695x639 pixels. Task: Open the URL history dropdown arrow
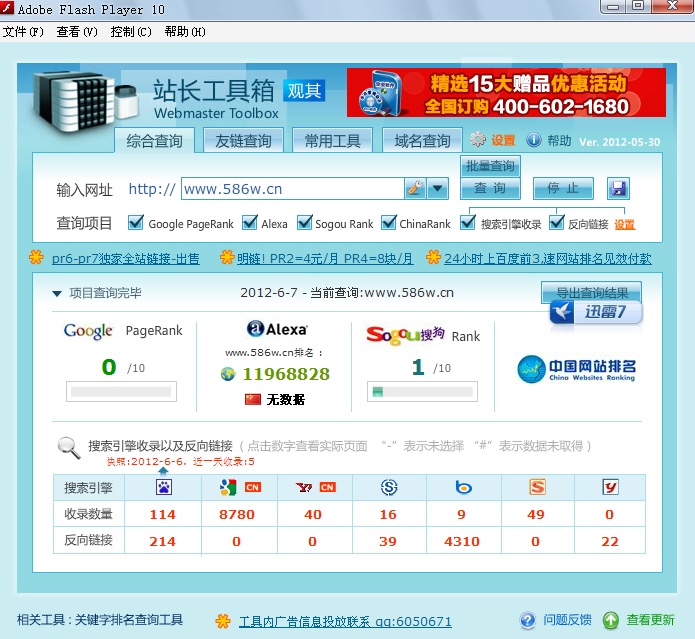(x=437, y=188)
